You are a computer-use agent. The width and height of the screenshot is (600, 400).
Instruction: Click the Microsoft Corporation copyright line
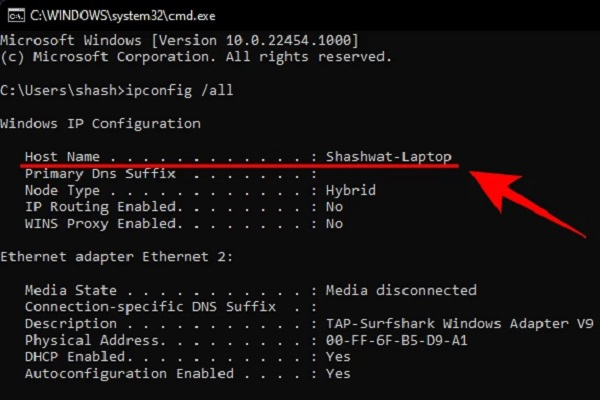196,57
